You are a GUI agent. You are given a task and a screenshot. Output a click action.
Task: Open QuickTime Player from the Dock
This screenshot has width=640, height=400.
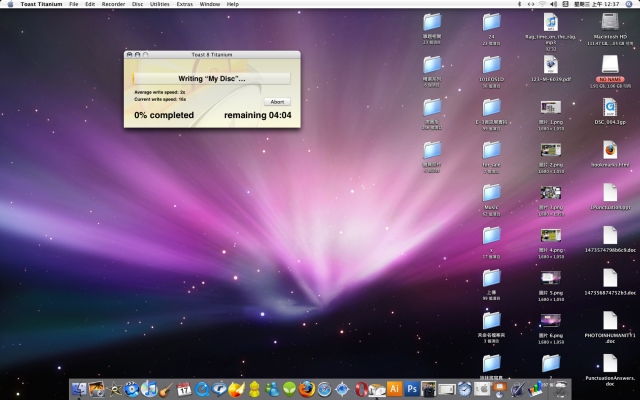click(202, 389)
